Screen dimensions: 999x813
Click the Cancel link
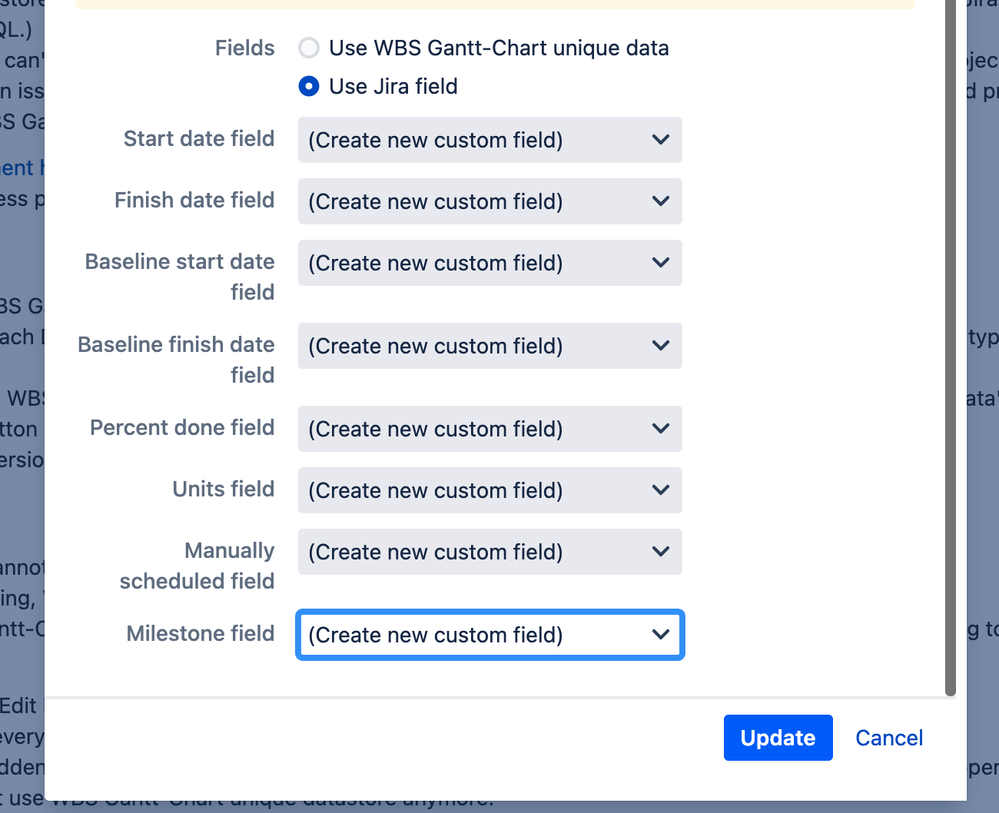pos(888,737)
